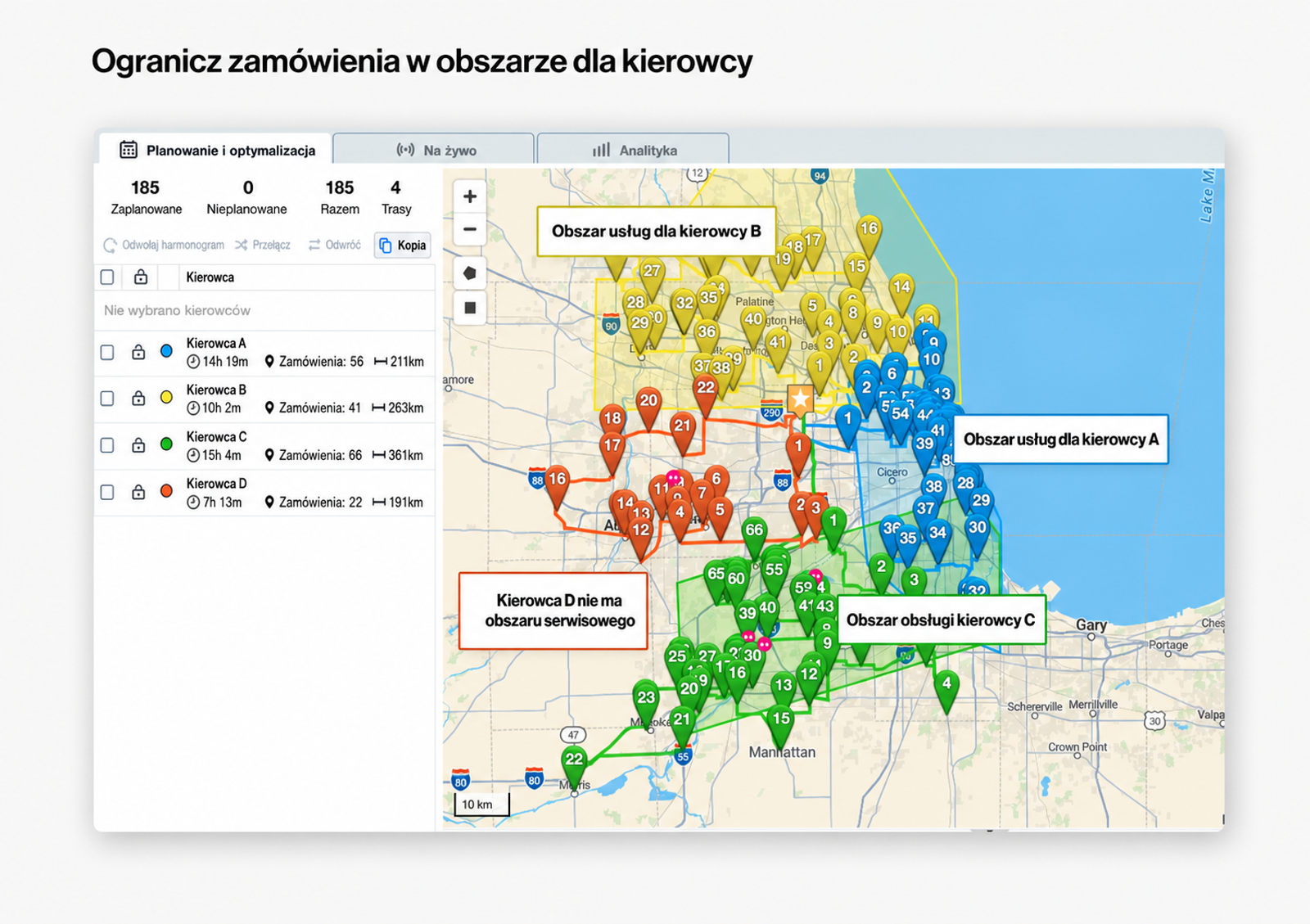Click orange color dot of Kierowca D
This screenshot has width=1310, height=924.
(x=166, y=491)
